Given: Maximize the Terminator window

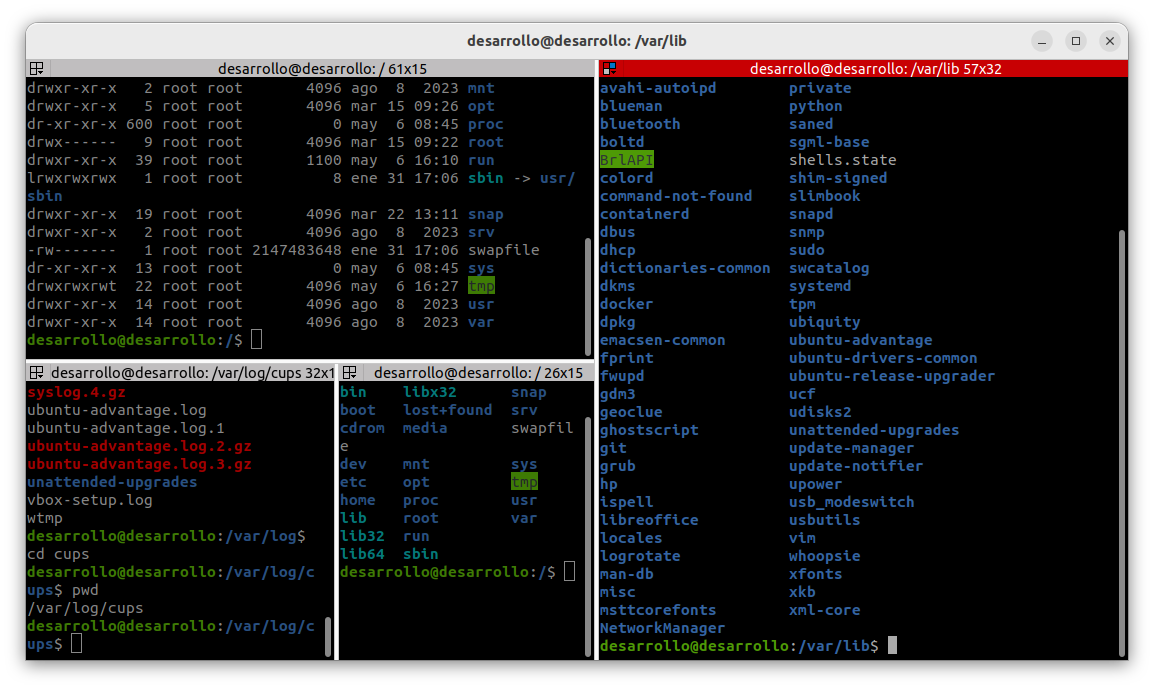Looking at the screenshot, I should pyautogui.click(x=1076, y=41).
